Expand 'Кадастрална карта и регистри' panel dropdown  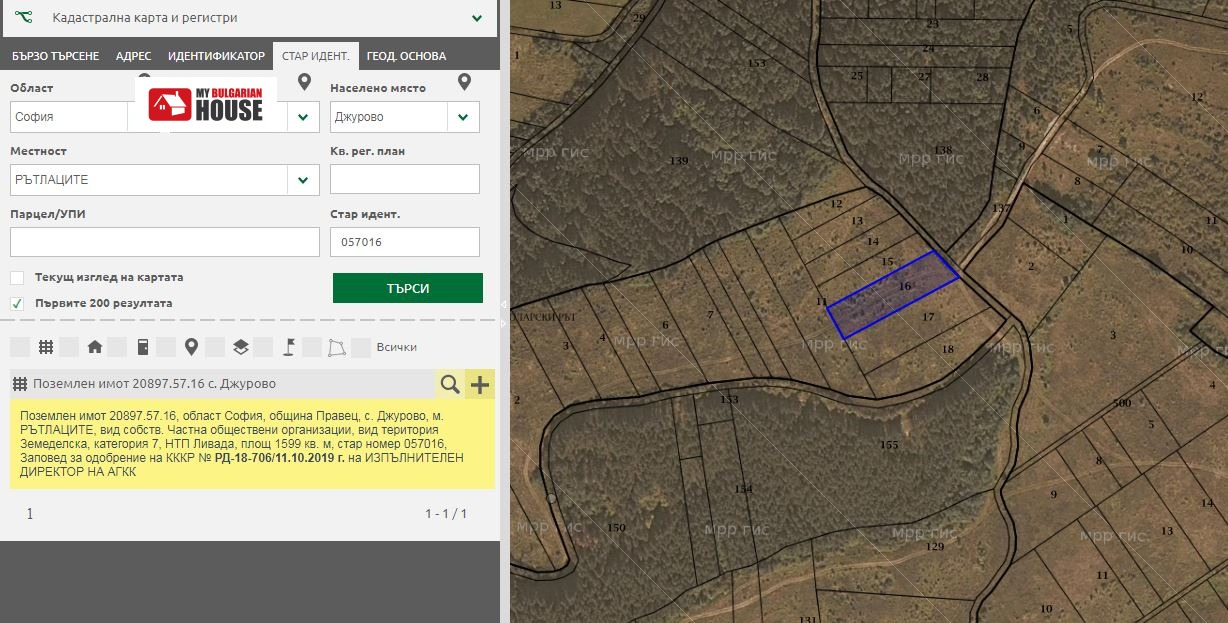pyautogui.click(x=477, y=18)
